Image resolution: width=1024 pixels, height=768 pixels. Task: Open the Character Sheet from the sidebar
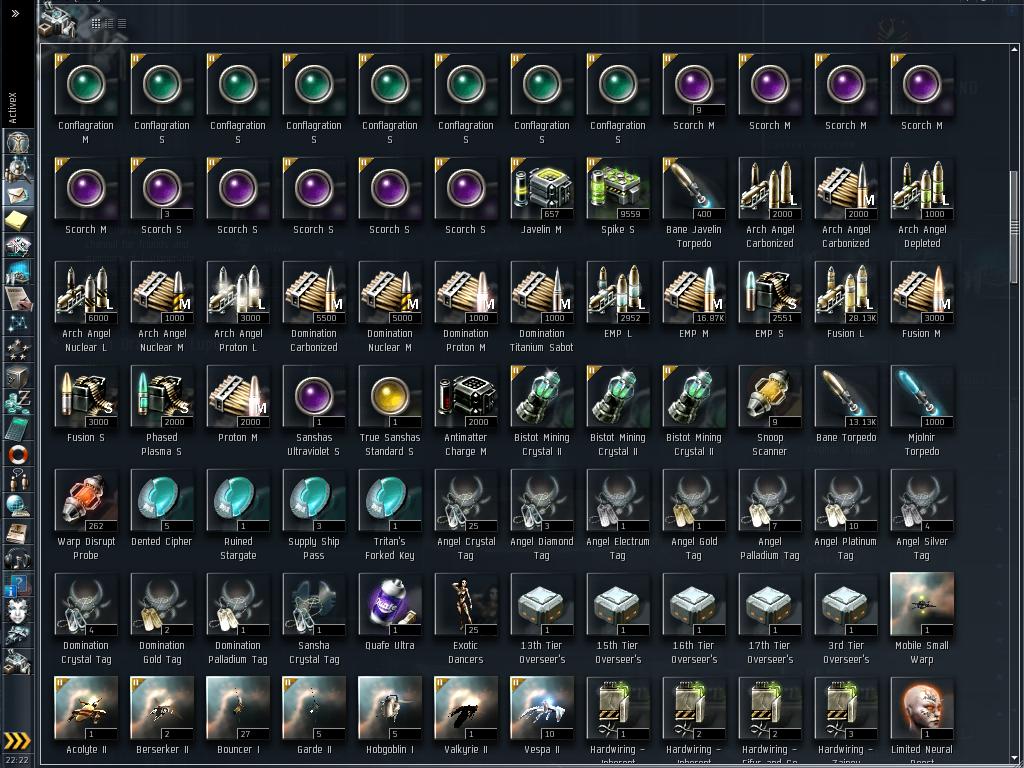(18, 143)
